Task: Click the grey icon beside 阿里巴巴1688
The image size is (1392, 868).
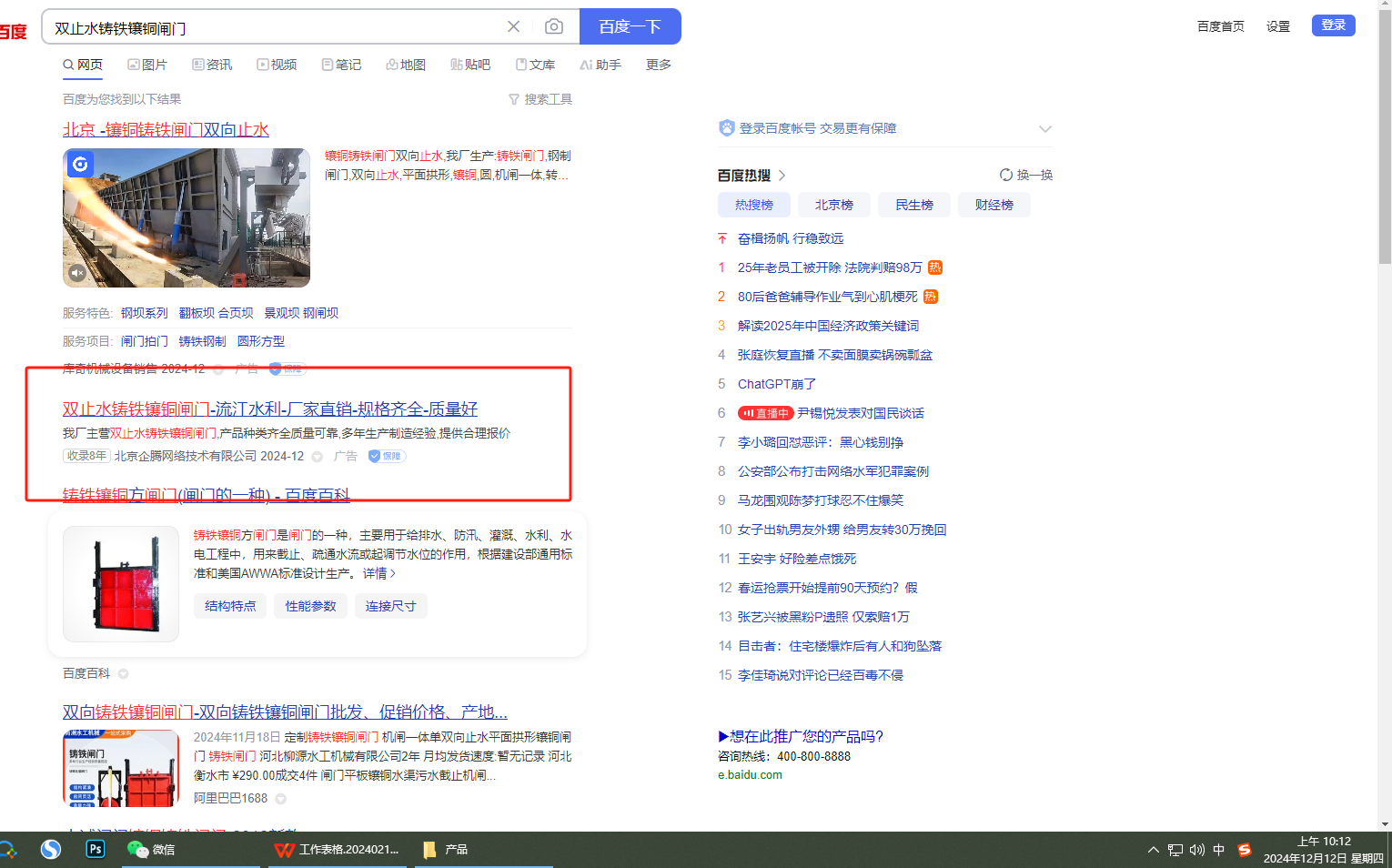Action: [x=280, y=799]
